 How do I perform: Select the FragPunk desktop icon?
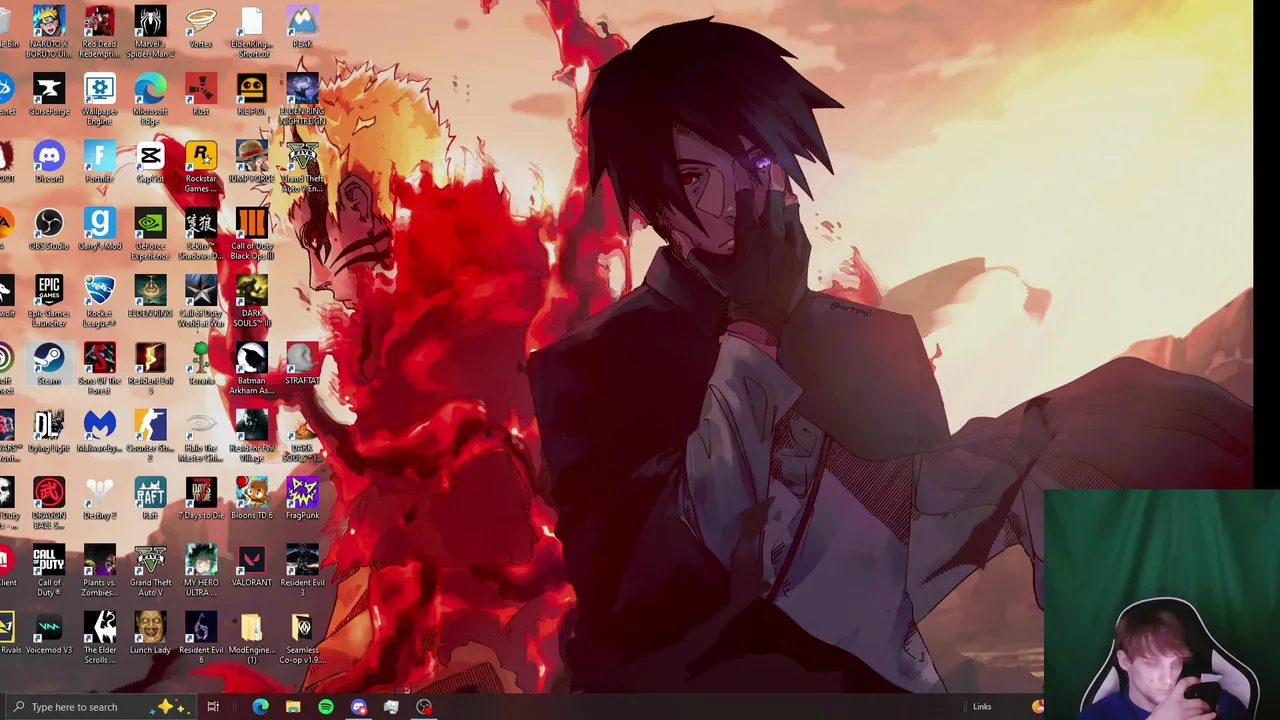[302, 496]
